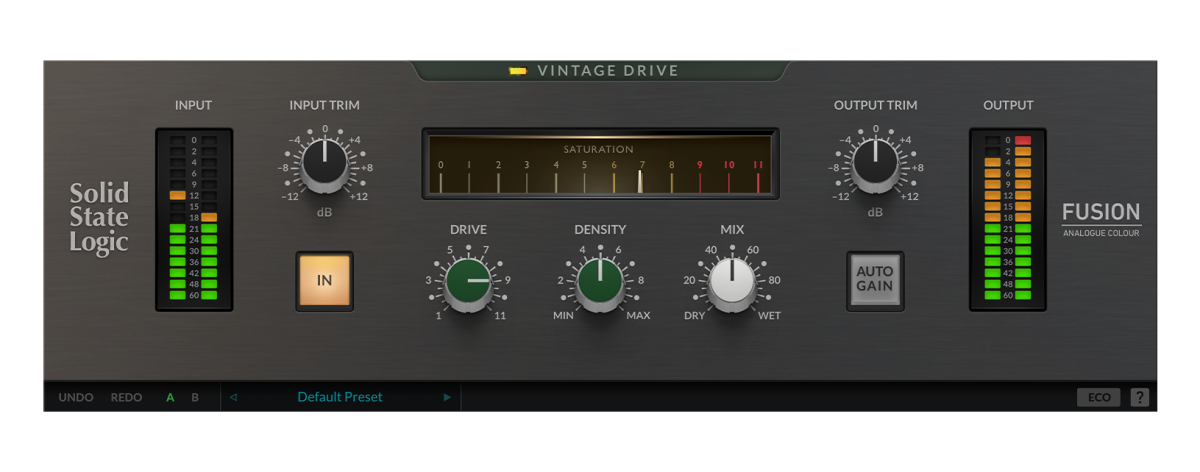The height and width of the screenshot is (472, 1200).
Task: Go to previous preset arrow
Action: tap(233, 397)
